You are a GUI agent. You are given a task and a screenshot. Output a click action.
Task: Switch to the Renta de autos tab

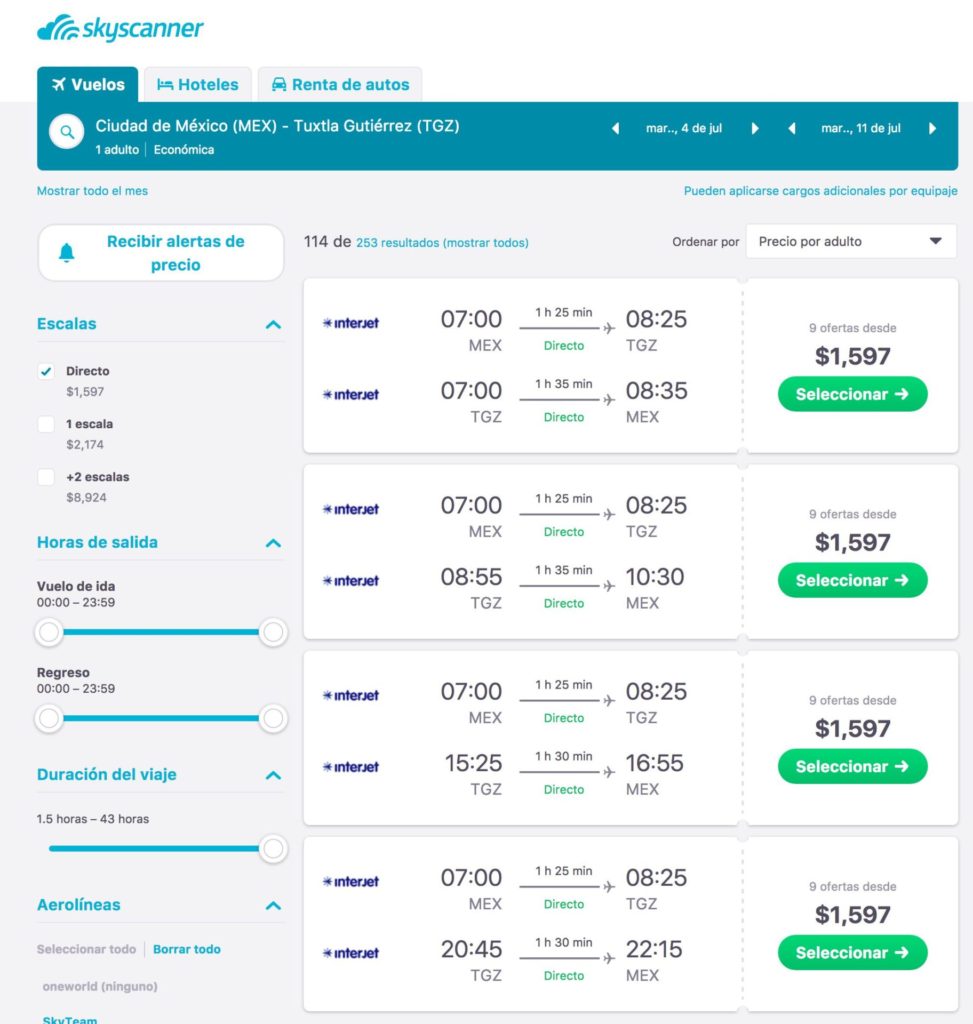tap(340, 84)
